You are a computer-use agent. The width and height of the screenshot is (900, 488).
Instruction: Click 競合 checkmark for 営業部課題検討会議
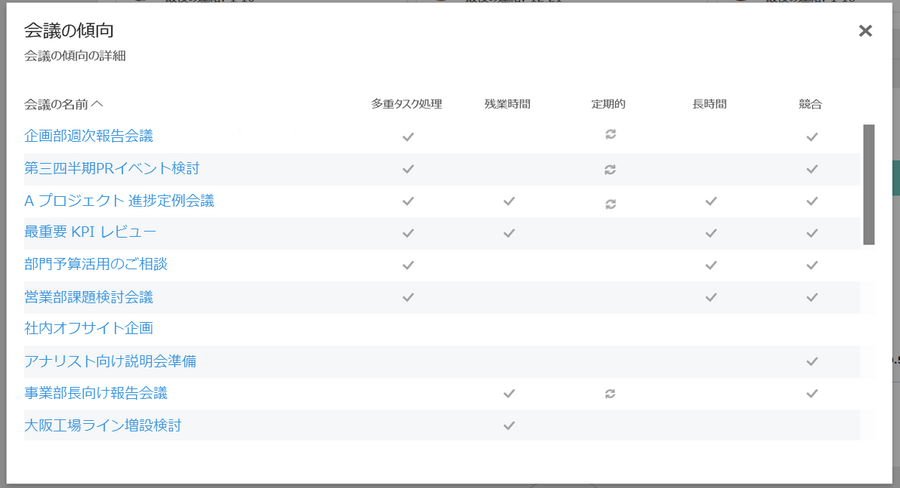click(812, 297)
